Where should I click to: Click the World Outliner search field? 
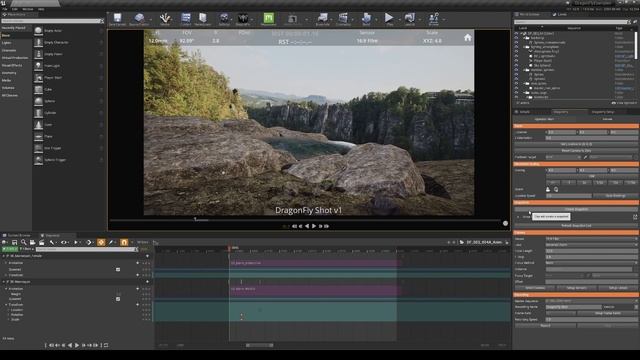[572, 22]
